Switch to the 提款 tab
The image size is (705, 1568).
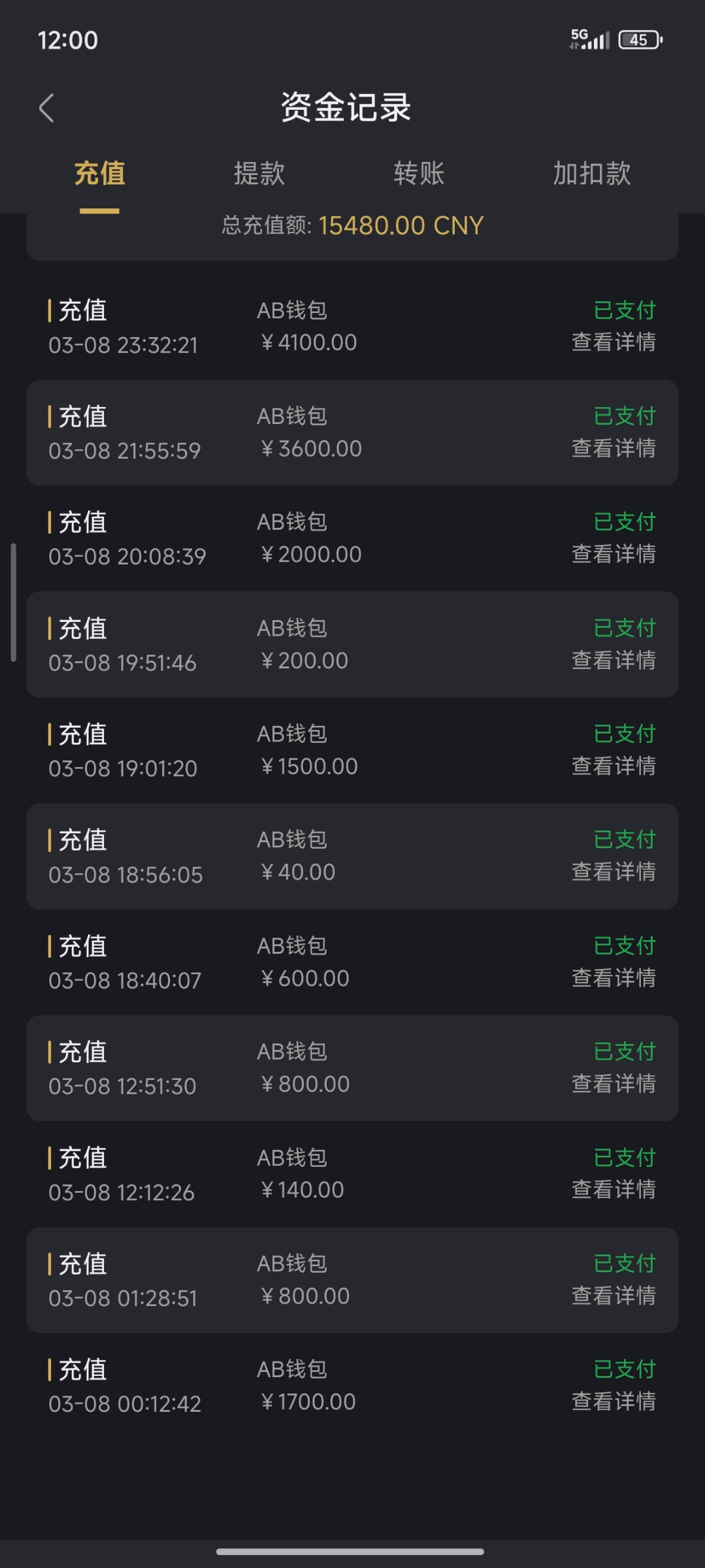point(259,174)
